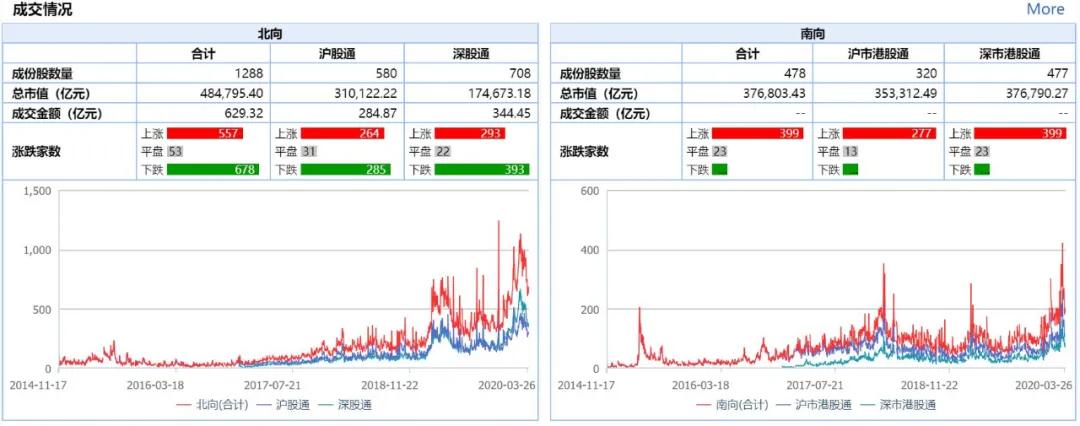
Task: Click the 1,000 y-axis label in 北向 chart
Action: pyautogui.click(x=37, y=251)
